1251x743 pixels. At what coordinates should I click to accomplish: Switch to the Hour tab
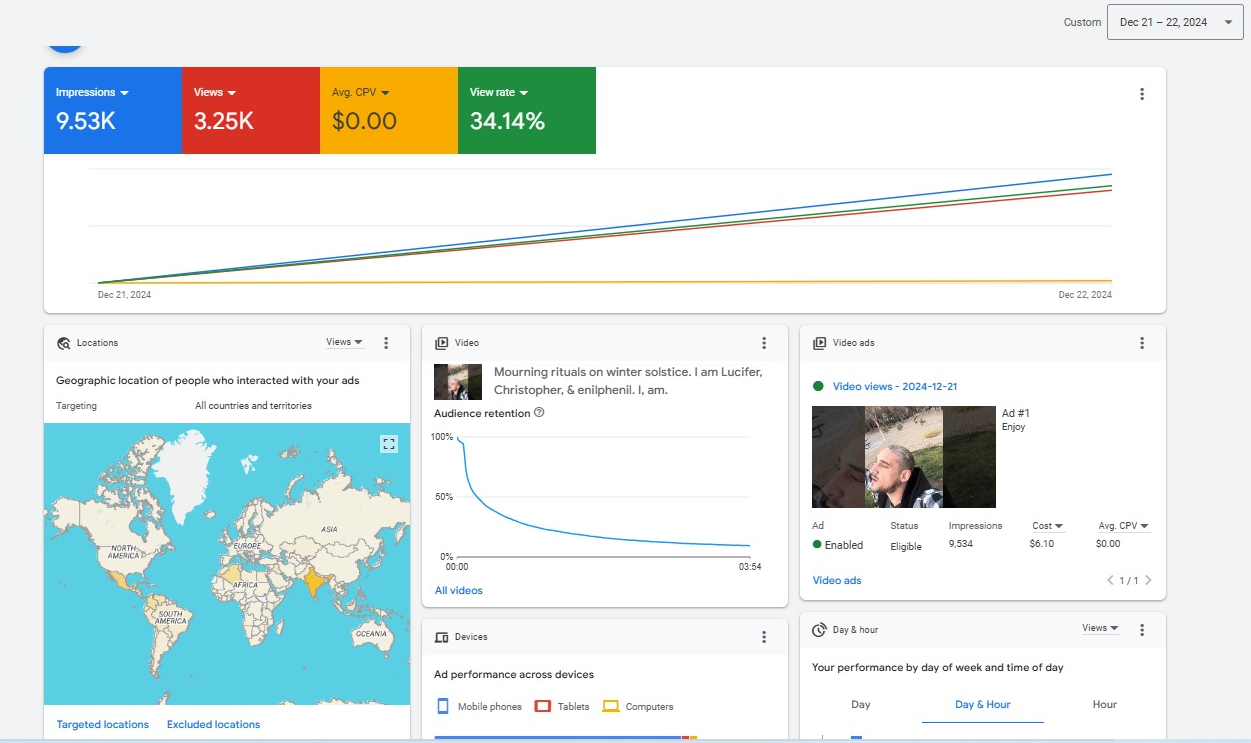(1104, 704)
